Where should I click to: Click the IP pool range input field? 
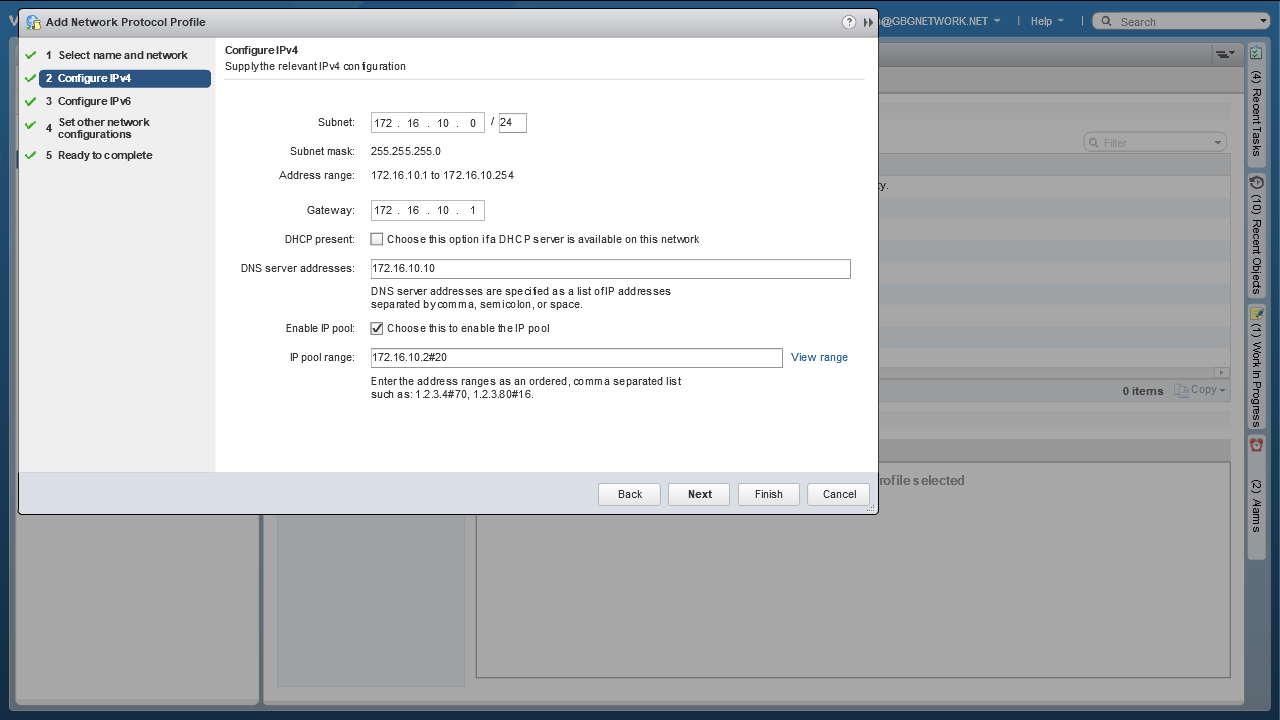coord(576,358)
